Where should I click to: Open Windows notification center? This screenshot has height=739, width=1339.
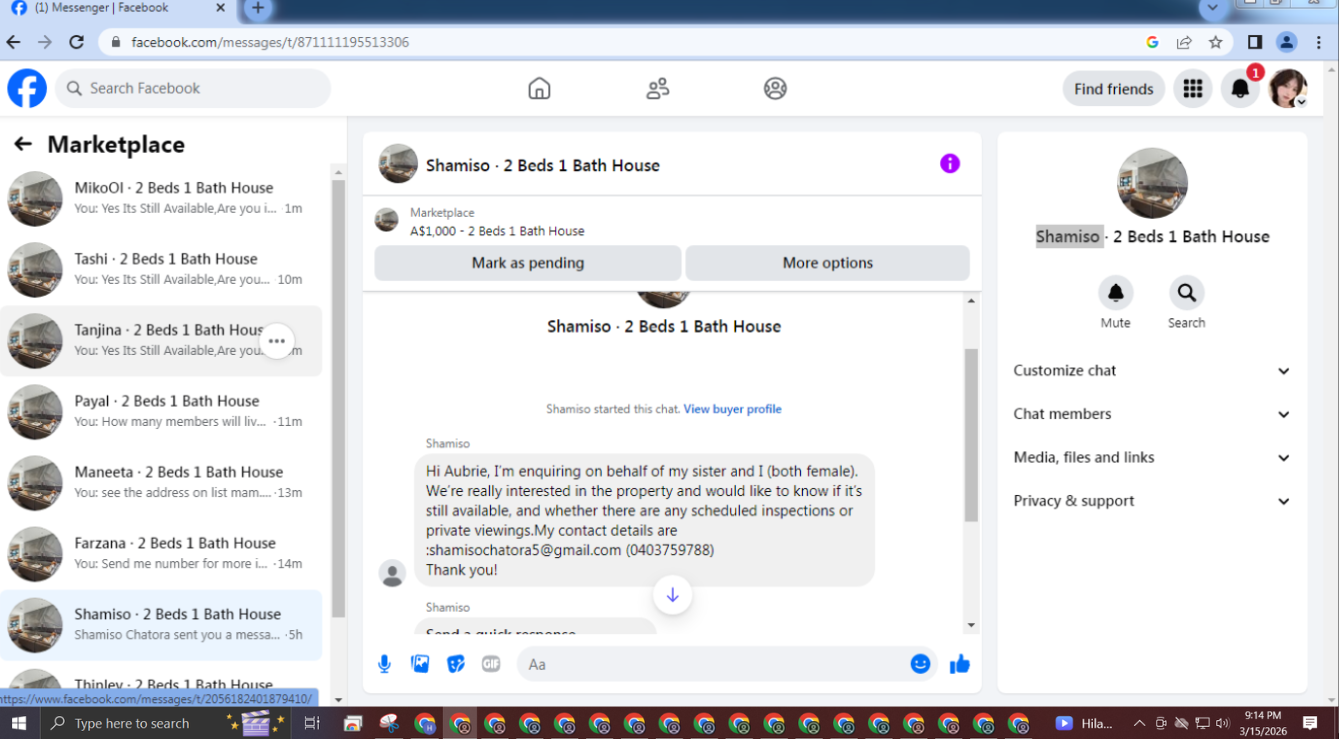(1310, 723)
